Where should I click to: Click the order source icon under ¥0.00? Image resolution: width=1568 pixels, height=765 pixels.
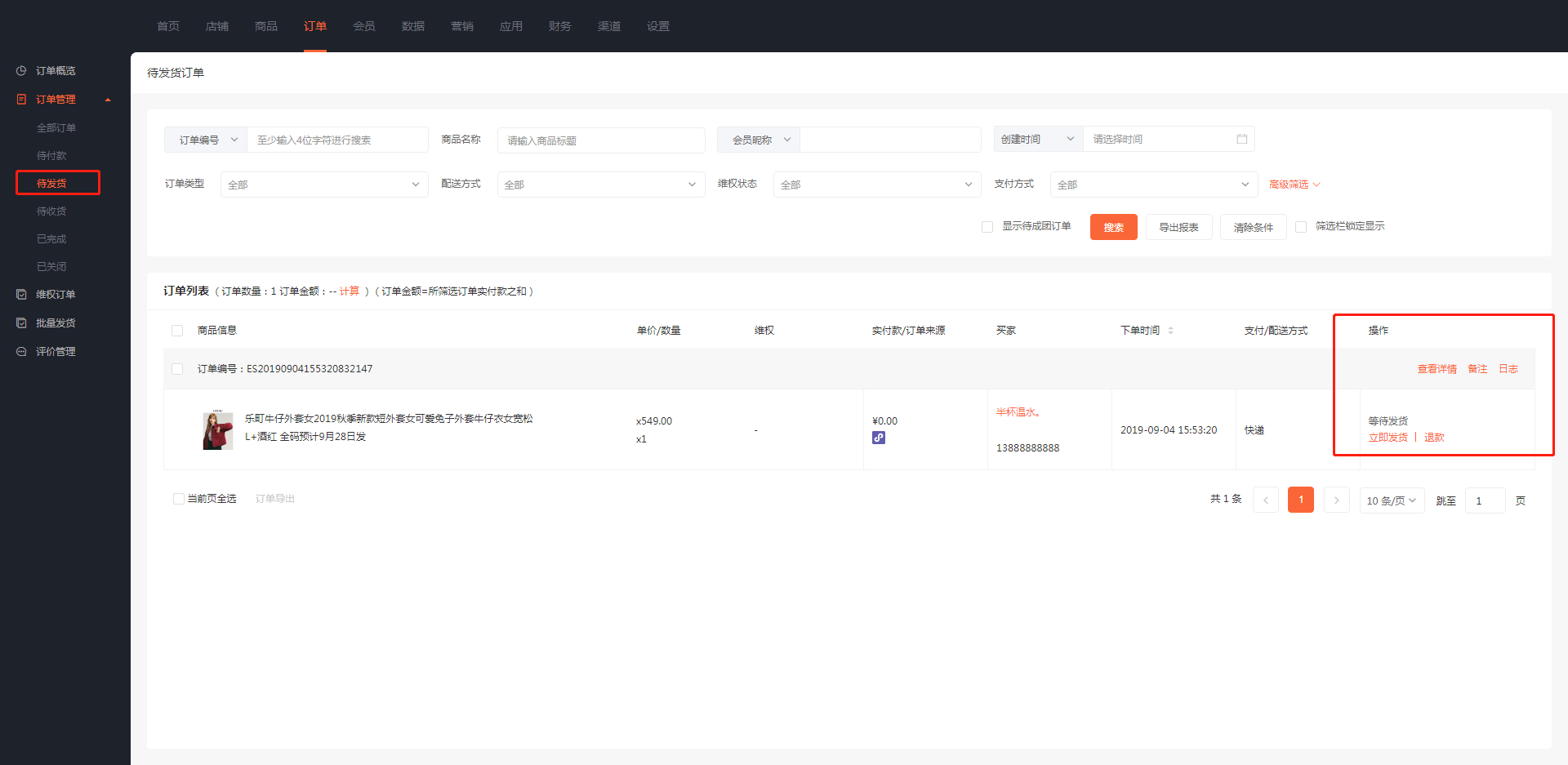(879, 438)
